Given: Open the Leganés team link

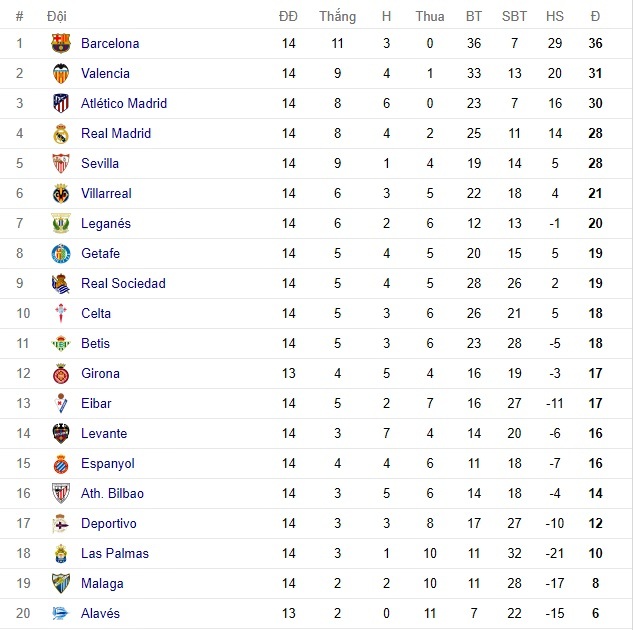Looking at the screenshot, I should point(106,224).
